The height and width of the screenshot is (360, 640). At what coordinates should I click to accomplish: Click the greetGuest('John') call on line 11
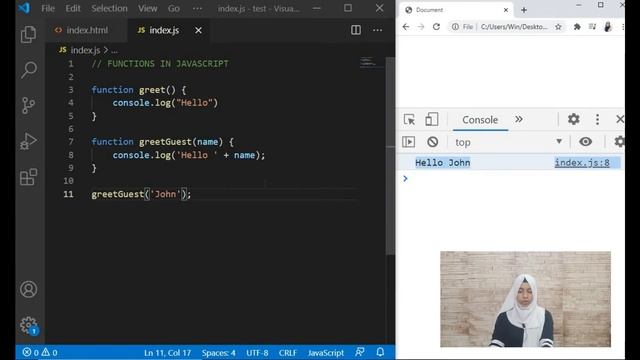click(141, 194)
